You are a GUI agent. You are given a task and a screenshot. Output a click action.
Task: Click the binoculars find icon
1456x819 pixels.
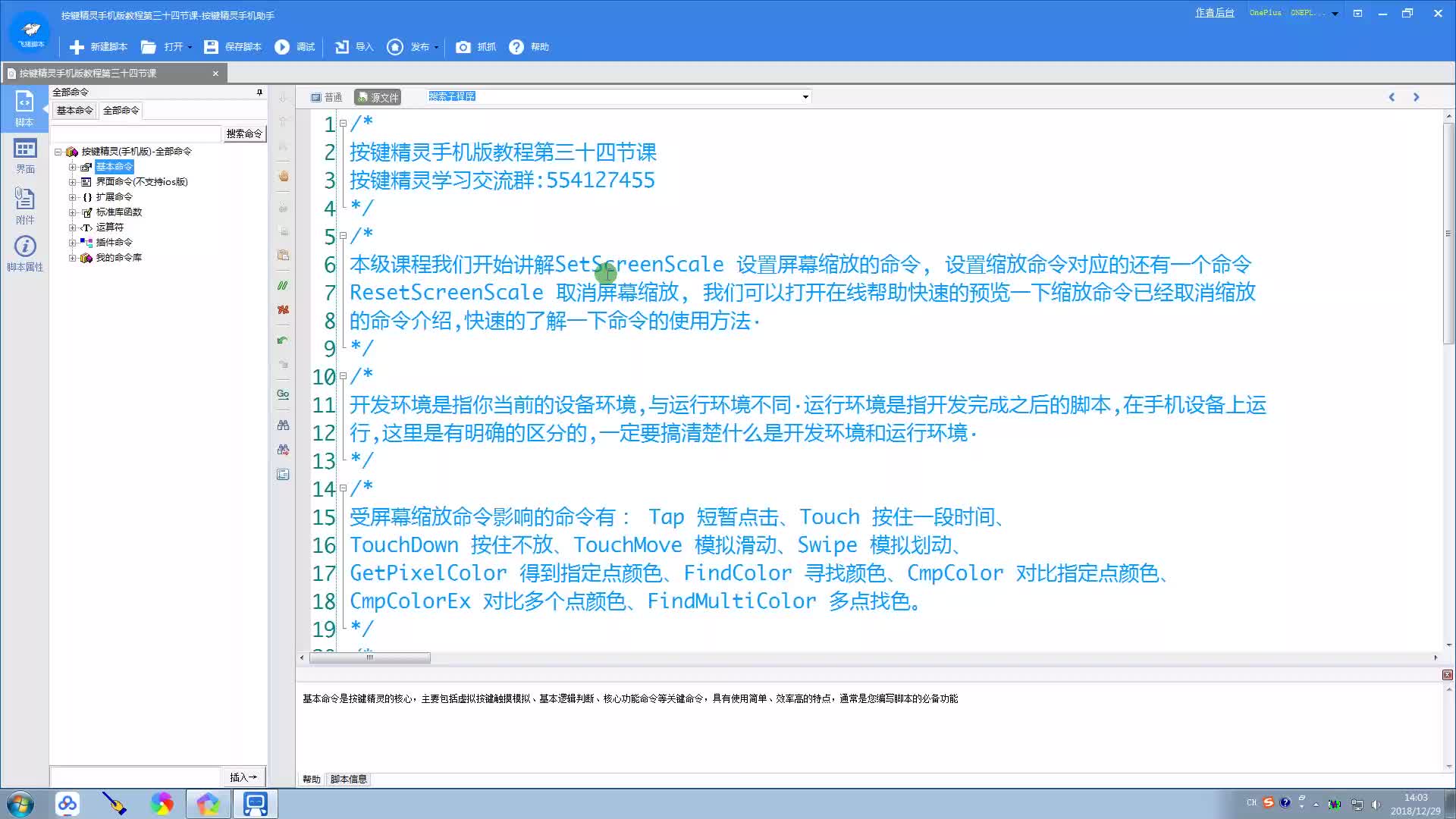tap(283, 425)
